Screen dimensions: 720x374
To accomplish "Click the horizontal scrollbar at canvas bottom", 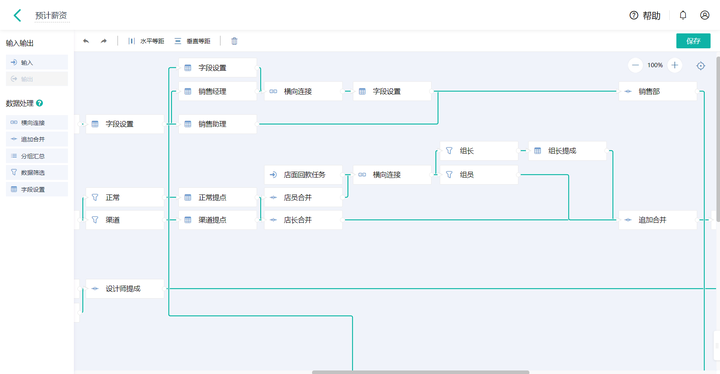I will pyautogui.click(x=421, y=372).
